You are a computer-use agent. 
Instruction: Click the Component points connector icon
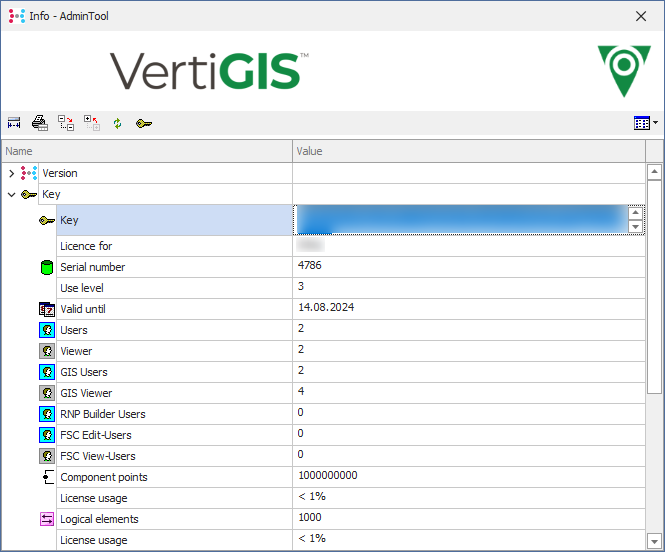[48, 477]
